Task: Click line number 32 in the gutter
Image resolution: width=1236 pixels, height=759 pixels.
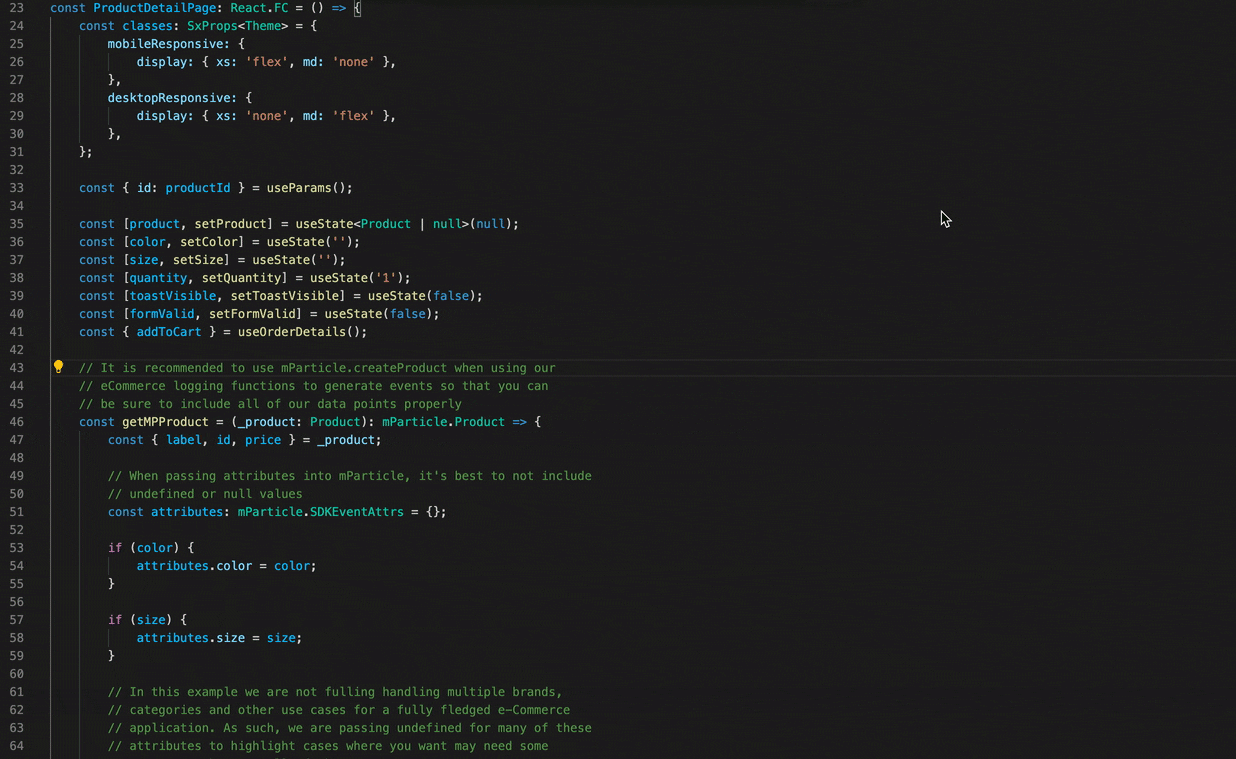Action: [x=16, y=170]
